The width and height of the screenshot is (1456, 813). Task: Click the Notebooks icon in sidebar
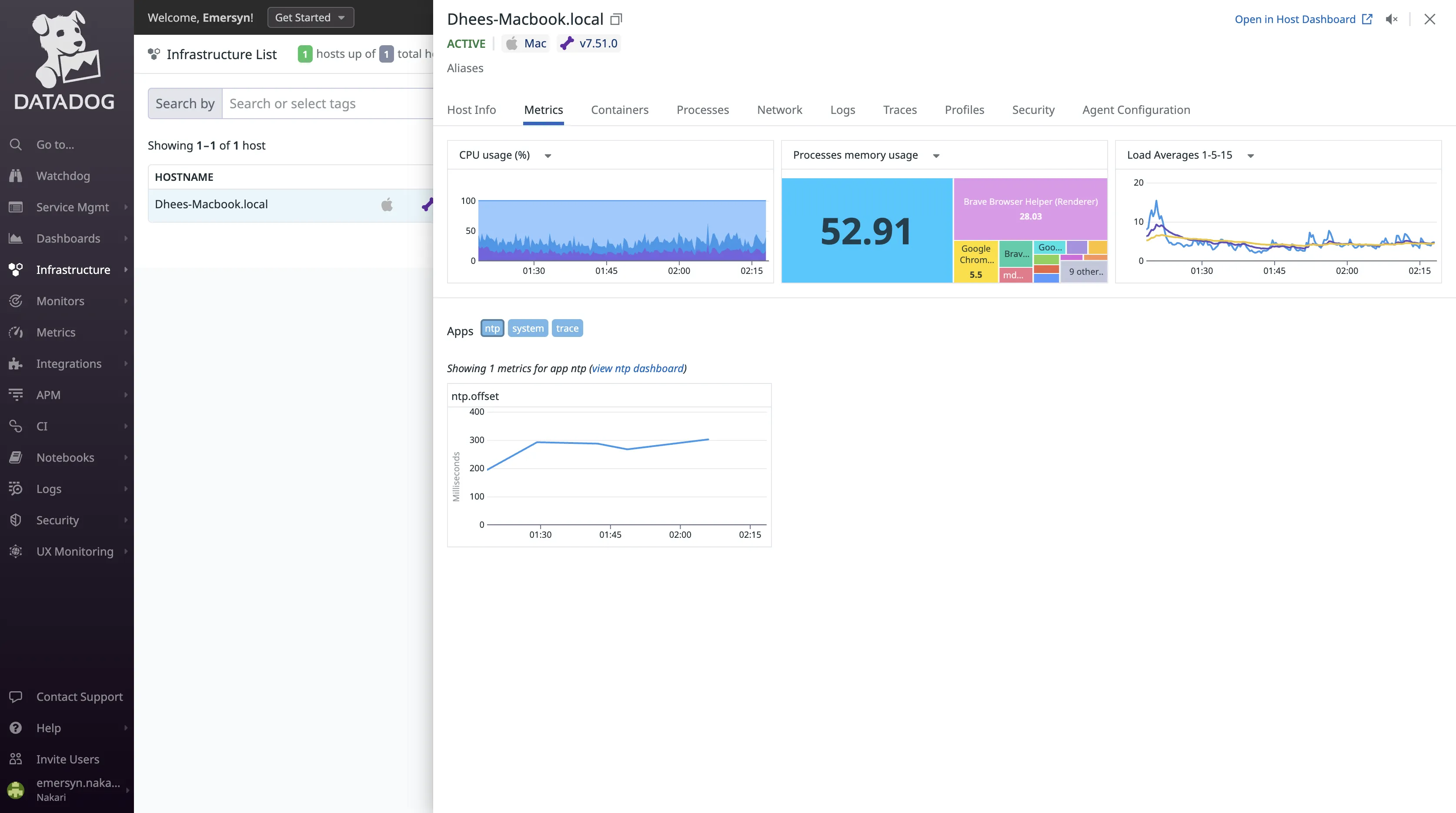pyautogui.click(x=16, y=458)
